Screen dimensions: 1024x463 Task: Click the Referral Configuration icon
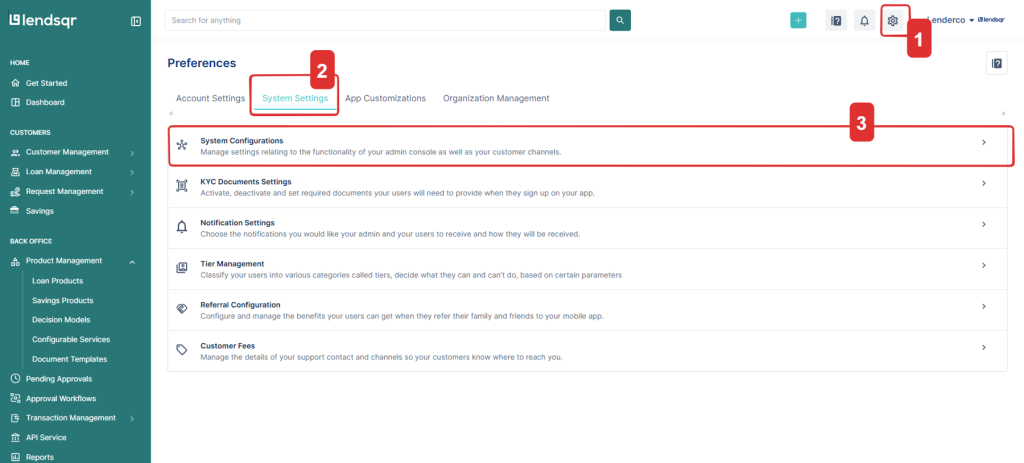tap(182, 309)
